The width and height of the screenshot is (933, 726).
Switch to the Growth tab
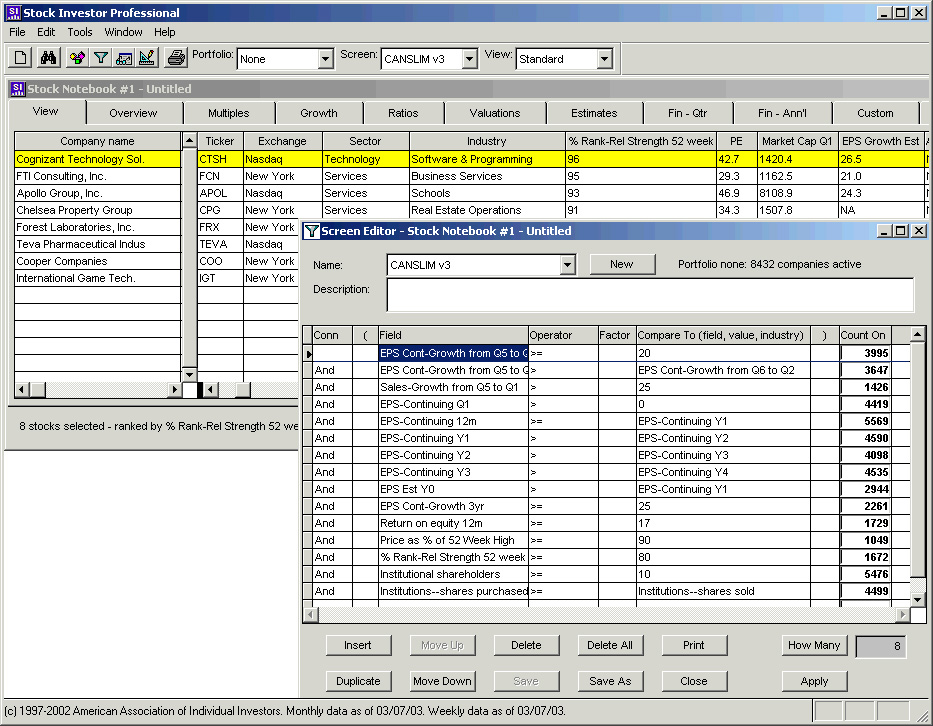coord(319,113)
